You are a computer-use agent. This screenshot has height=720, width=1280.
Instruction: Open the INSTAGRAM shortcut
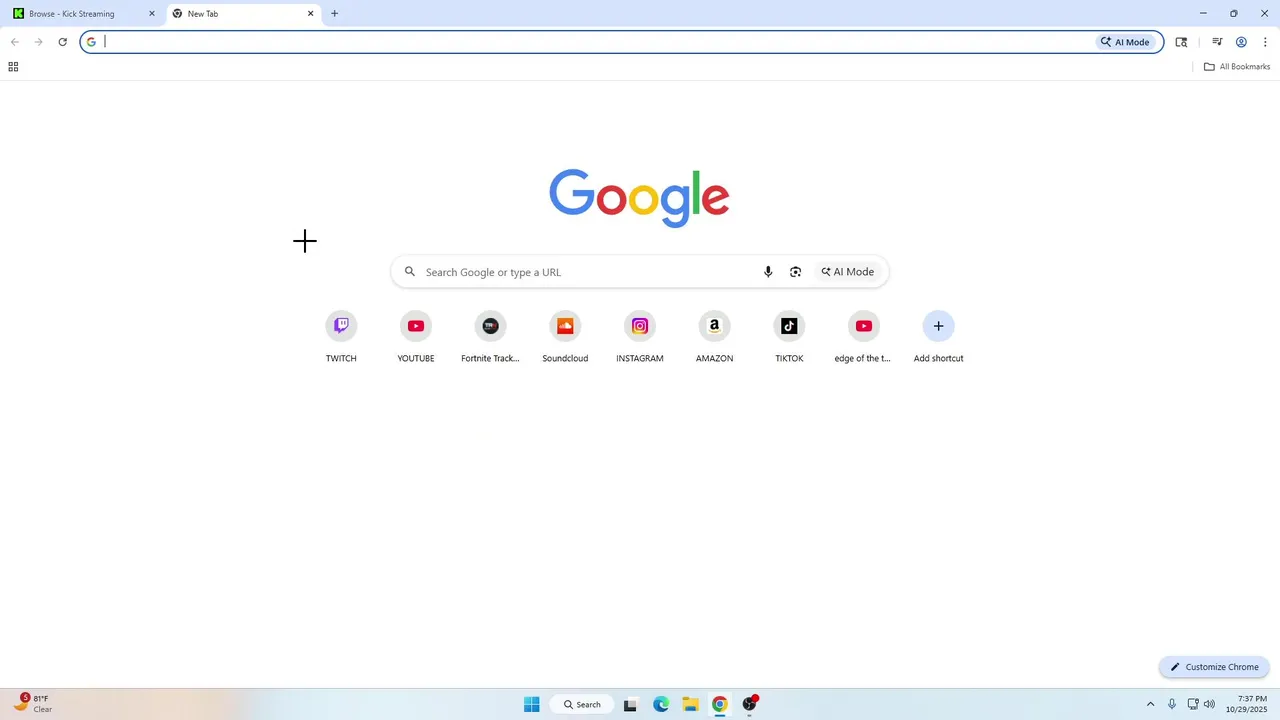point(640,338)
